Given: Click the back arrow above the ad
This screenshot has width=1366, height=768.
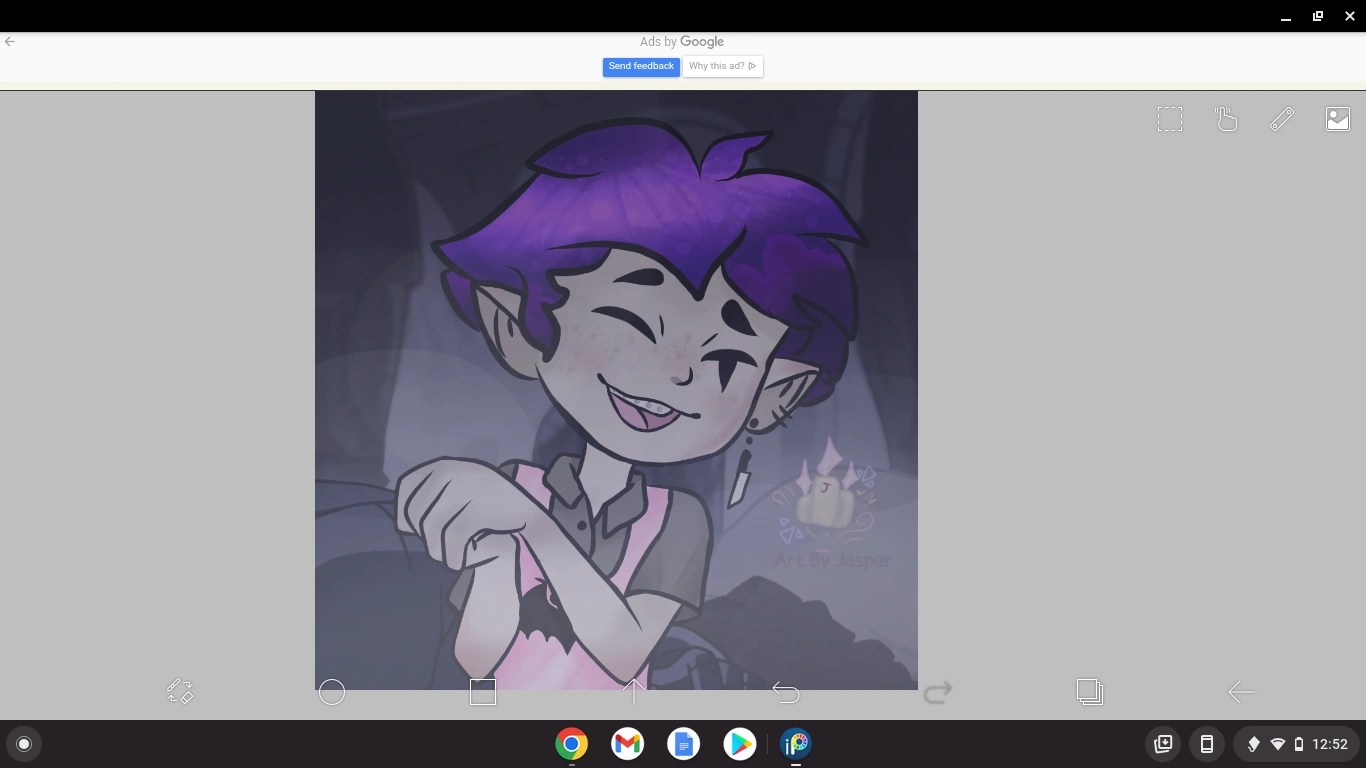Looking at the screenshot, I should tap(10, 41).
